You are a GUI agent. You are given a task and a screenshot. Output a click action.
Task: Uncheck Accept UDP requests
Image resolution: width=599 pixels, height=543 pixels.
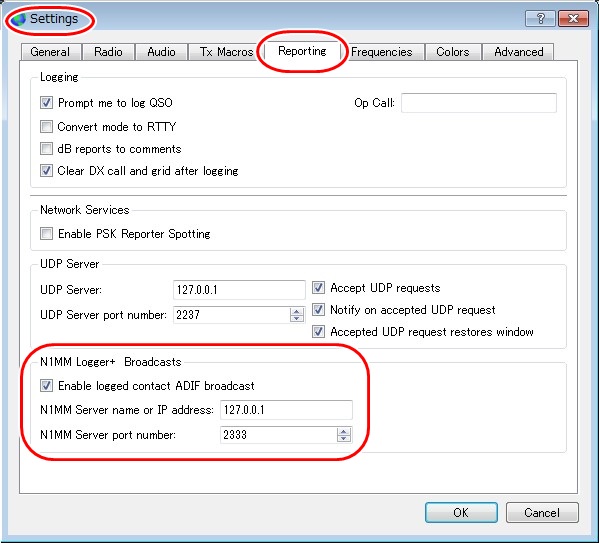click(318, 287)
